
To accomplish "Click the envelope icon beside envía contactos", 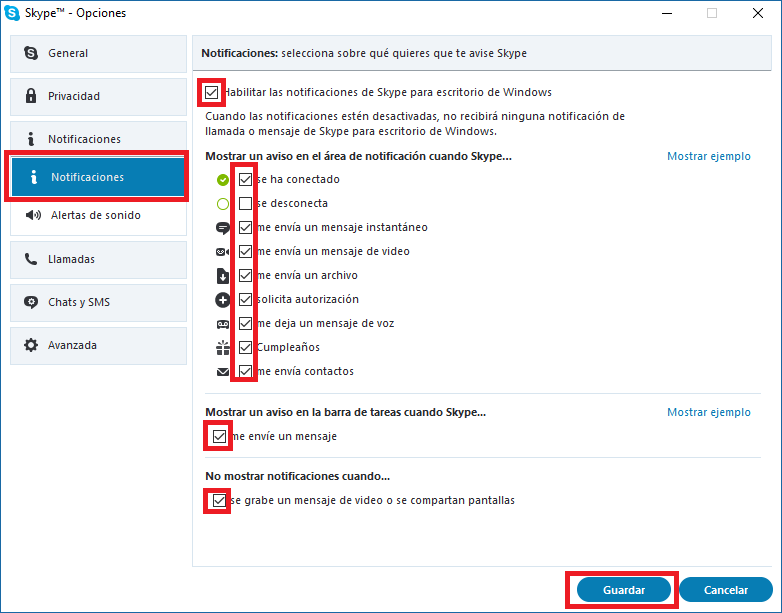I will pyautogui.click(x=223, y=372).
